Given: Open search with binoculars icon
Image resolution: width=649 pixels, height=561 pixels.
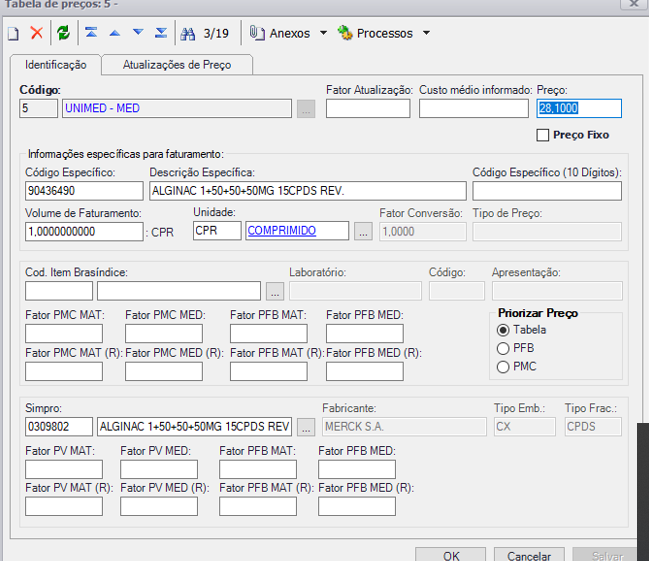Looking at the screenshot, I should click(x=187, y=34).
